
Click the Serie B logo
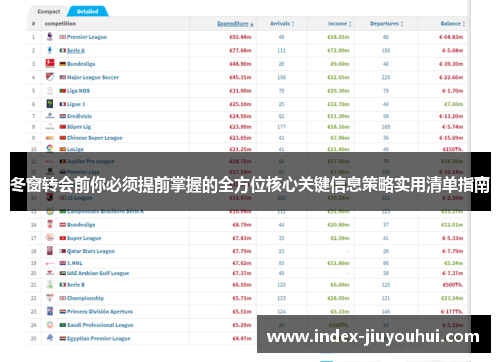(x=50, y=285)
